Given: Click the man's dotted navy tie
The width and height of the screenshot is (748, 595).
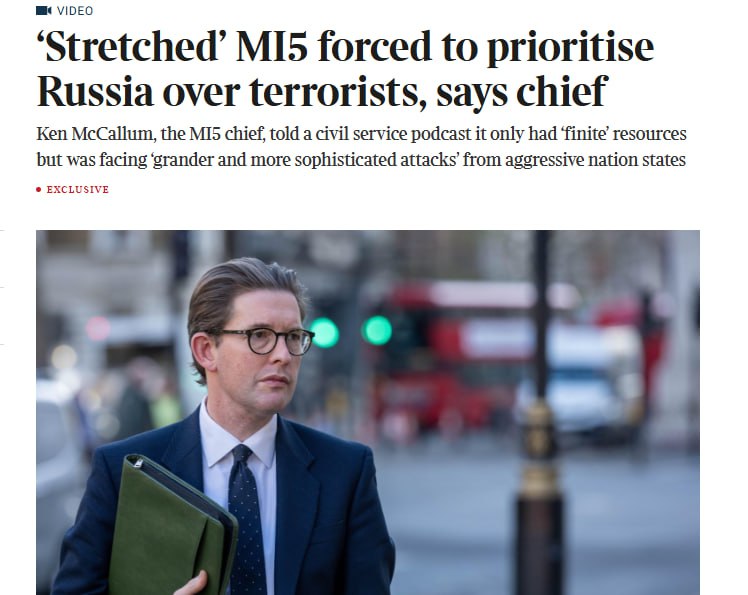Looking at the screenshot, I should point(247,518).
